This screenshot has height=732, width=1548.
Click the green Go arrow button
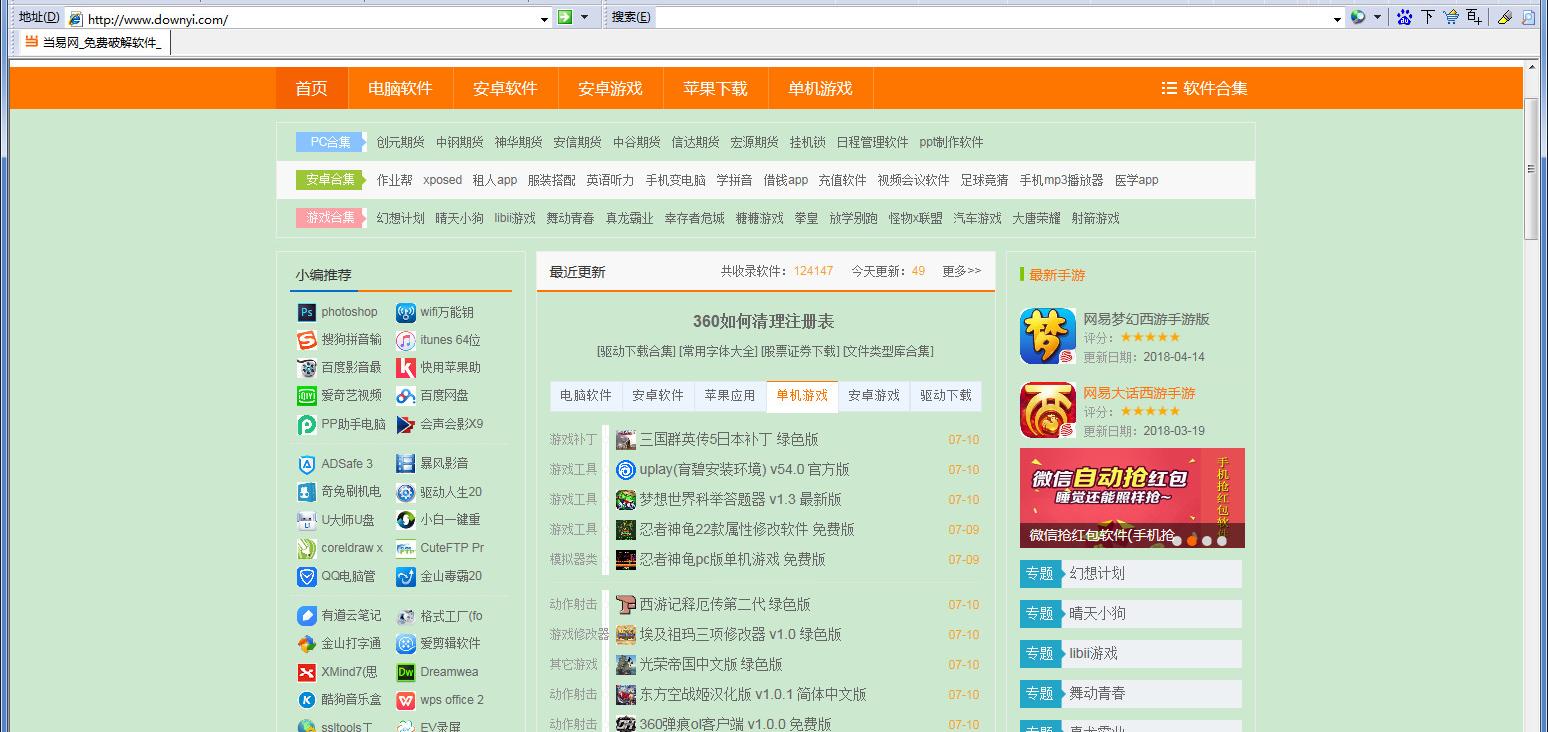pos(565,17)
